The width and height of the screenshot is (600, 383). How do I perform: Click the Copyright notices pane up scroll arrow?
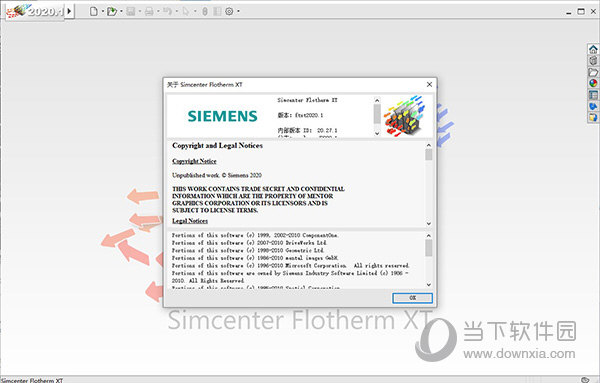(429, 145)
